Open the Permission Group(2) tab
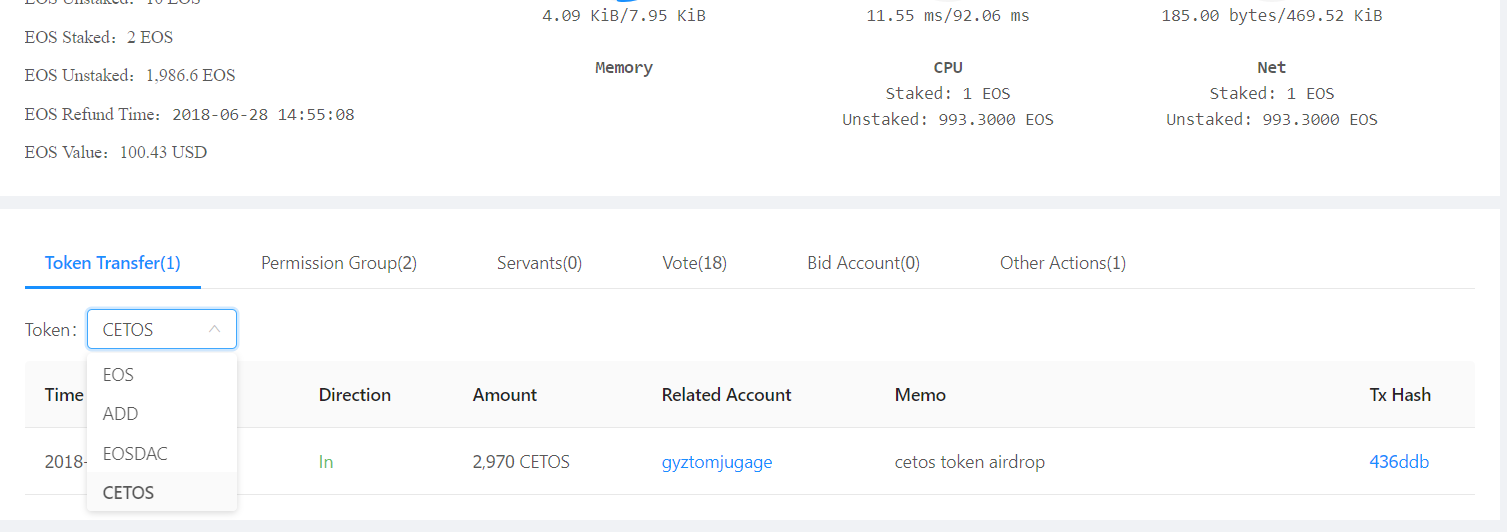Image resolution: width=1508 pixels, height=532 pixels. [x=339, y=263]
